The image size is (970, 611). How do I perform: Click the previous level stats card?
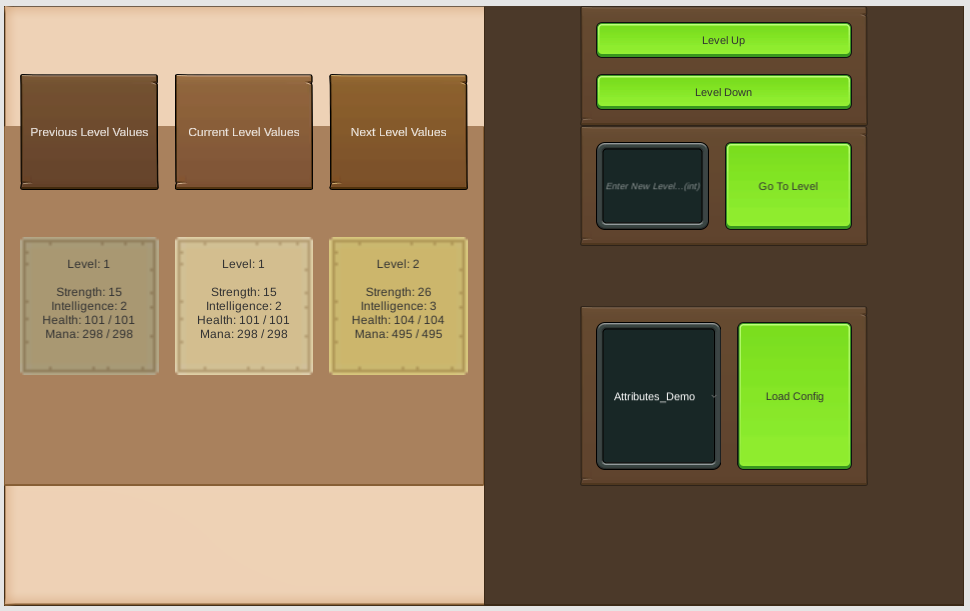[x=89, y=306]
